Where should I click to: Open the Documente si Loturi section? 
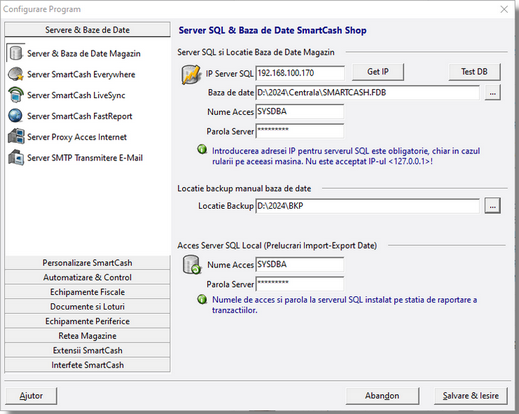click(87, 307)
